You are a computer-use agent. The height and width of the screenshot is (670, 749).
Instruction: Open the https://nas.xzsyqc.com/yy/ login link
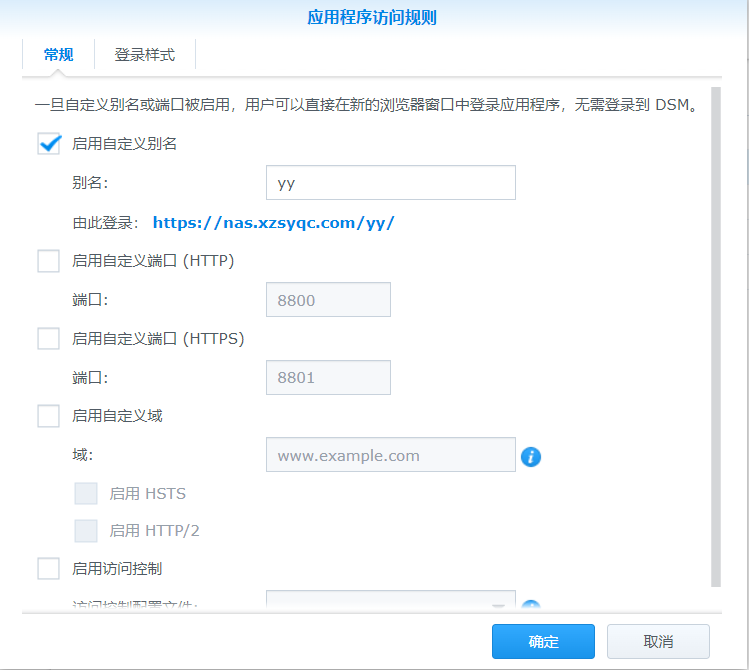[x=273, y=223]
